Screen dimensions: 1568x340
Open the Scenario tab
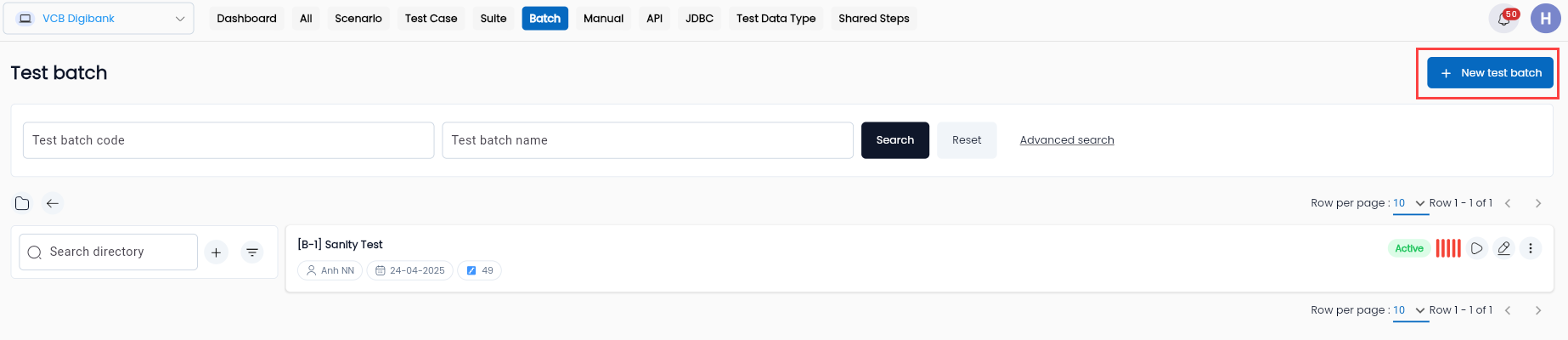[358, 18]
